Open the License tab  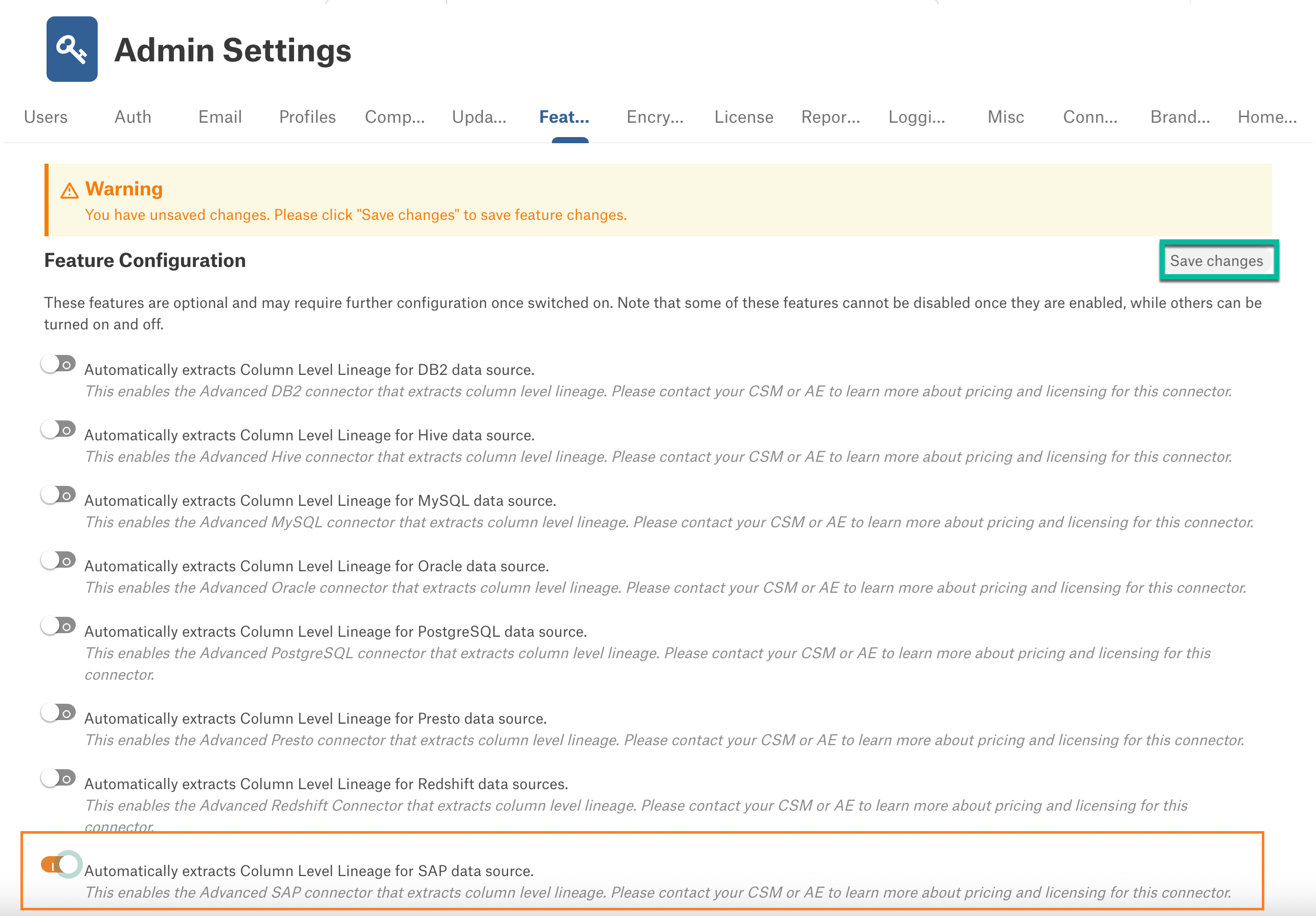tap(743, 117)
